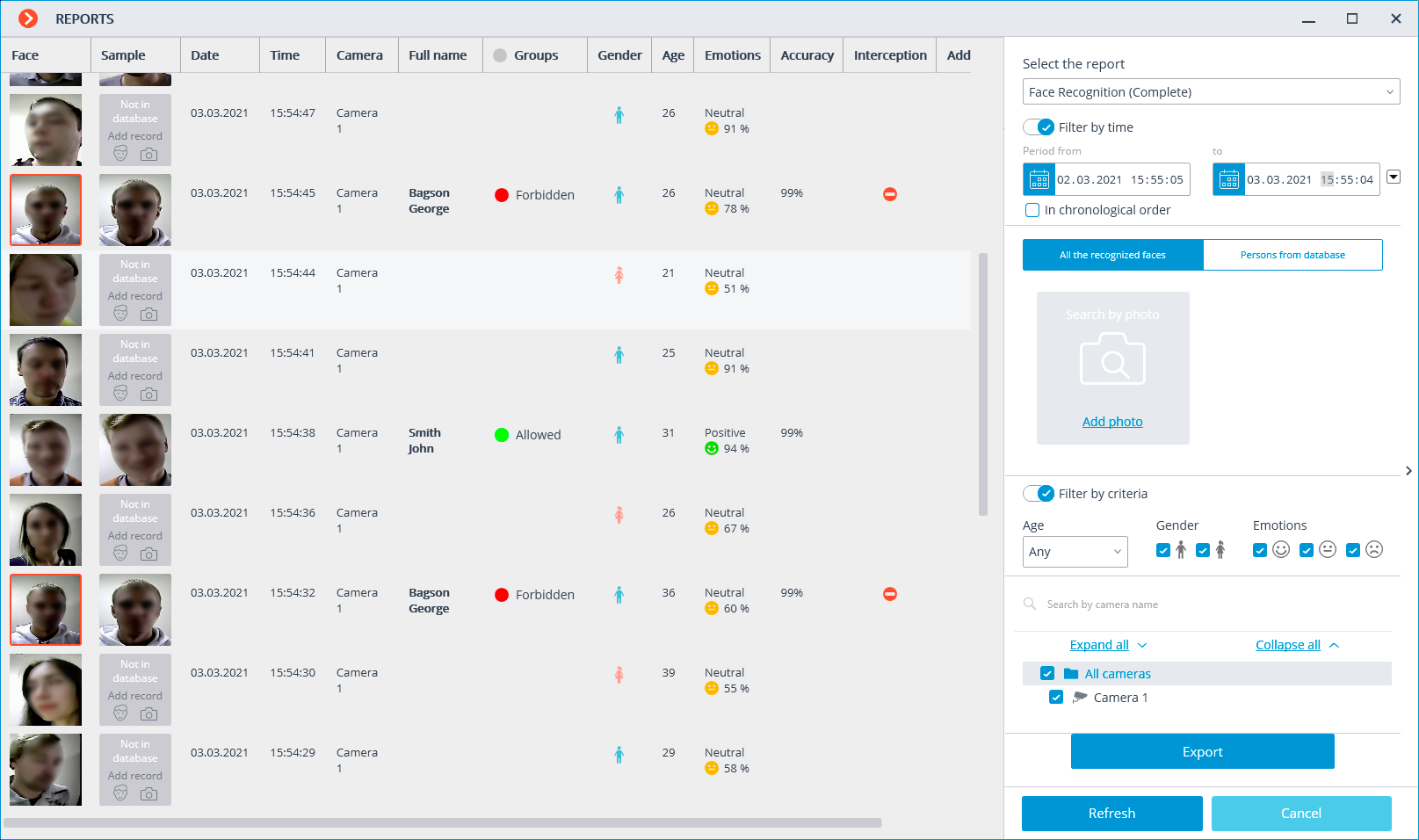
Task: Click the face icon in 15:54:41 sample cell
Action: tap(121, 394)
